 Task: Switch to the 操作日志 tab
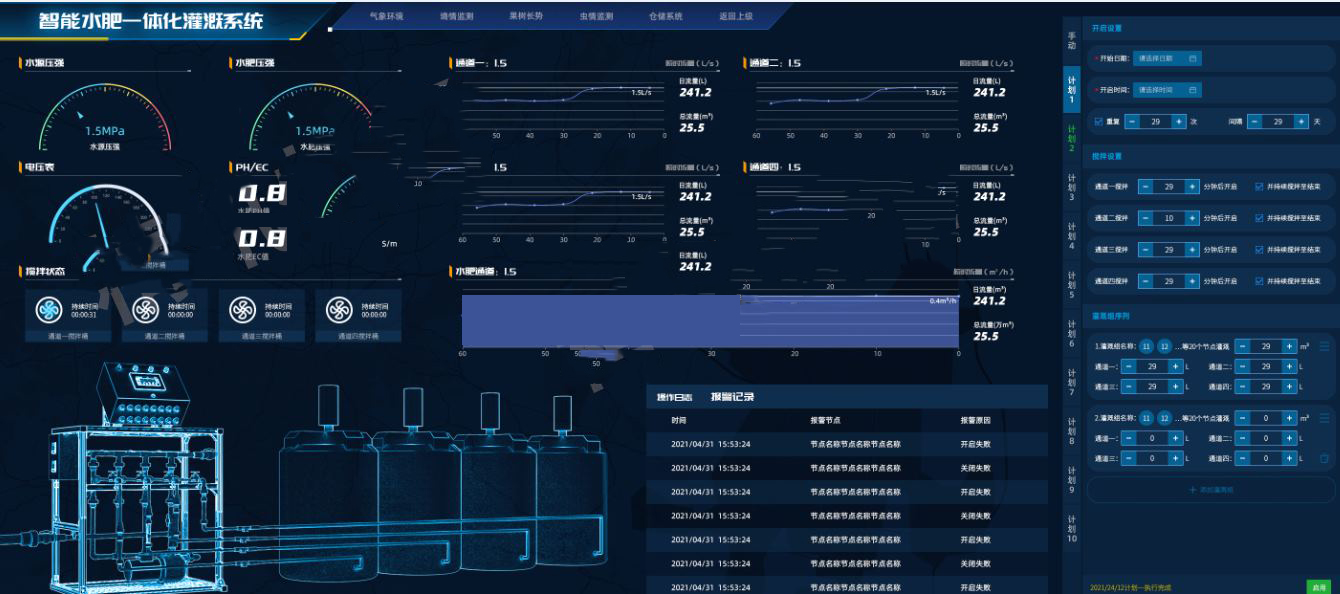674,397
